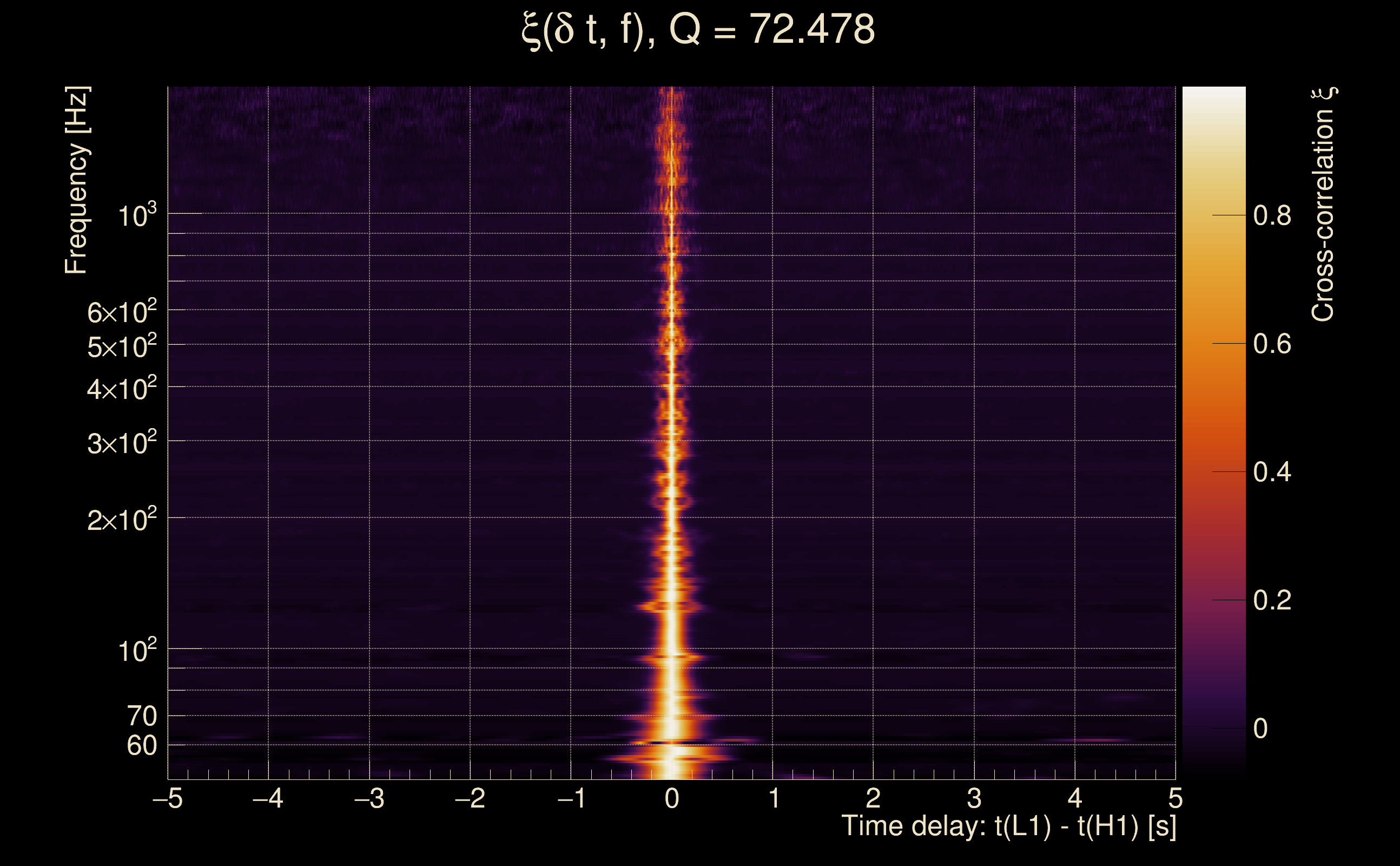Click the 60 Hz y-axis tick label
This screenshot has height=866, width=1400.
141,746
